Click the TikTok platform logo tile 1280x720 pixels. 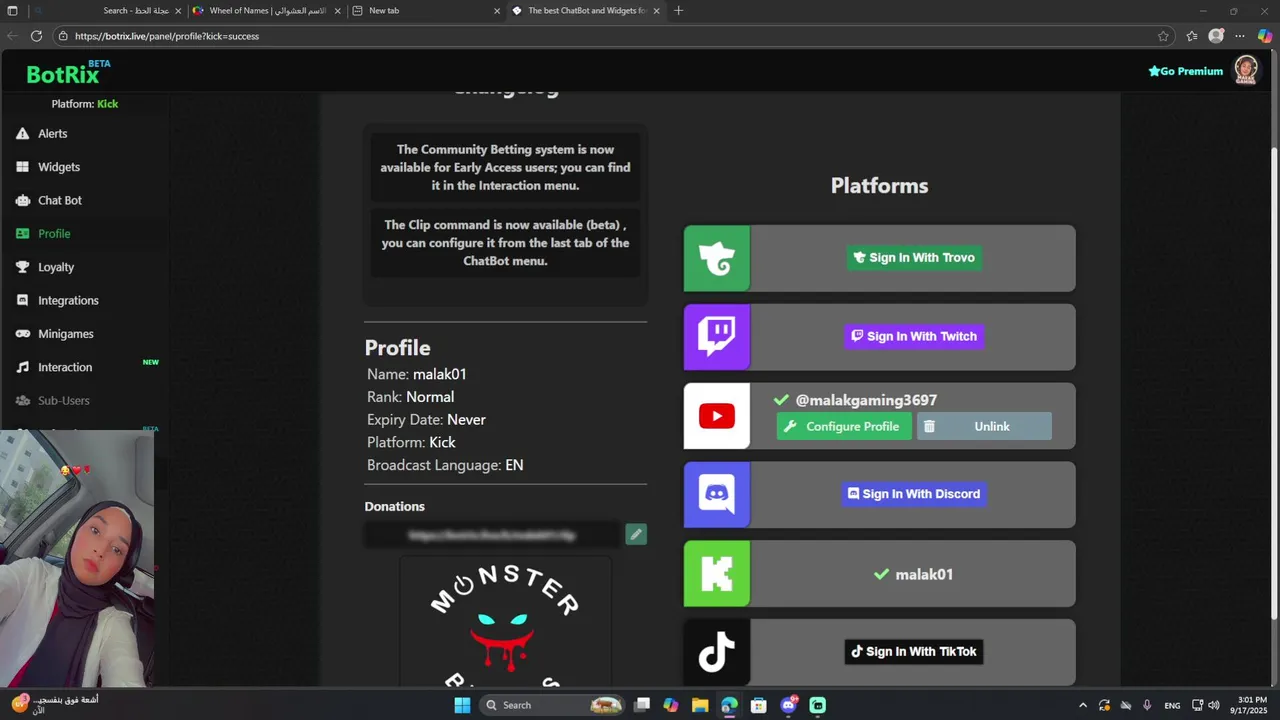click(x=716, y=652)
